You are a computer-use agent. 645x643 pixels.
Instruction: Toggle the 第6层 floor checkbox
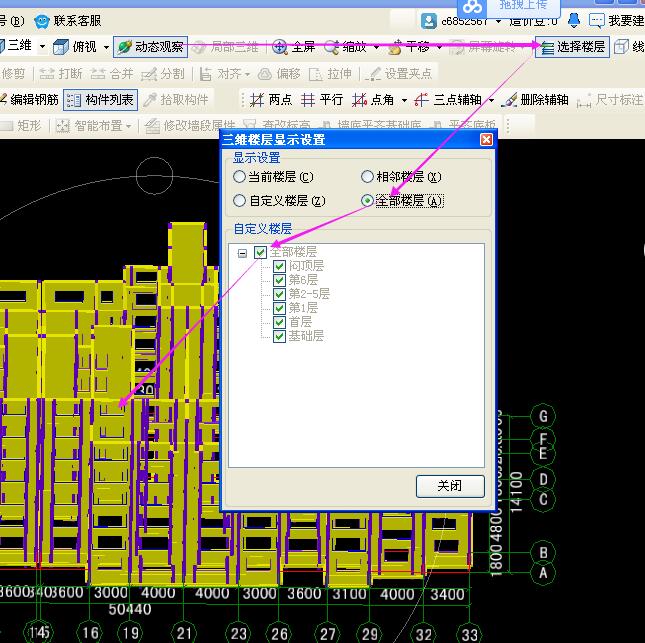279,280
